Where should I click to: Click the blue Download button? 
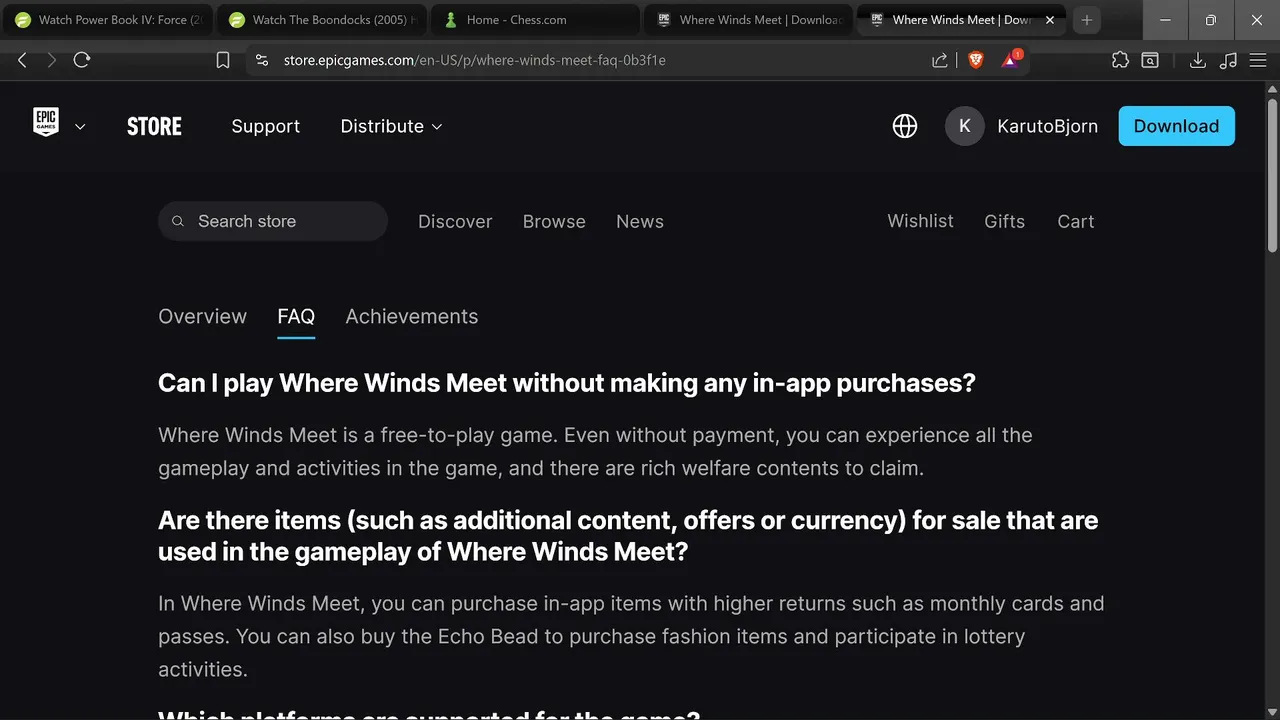pyautogui.click(x=1176, y=126)
